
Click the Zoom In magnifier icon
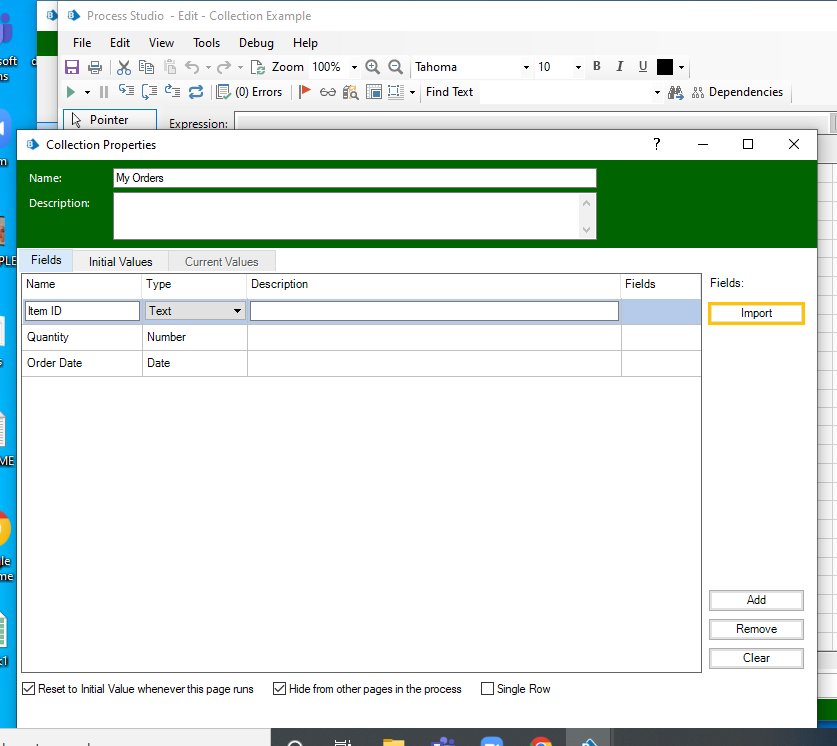pos(373,67)
